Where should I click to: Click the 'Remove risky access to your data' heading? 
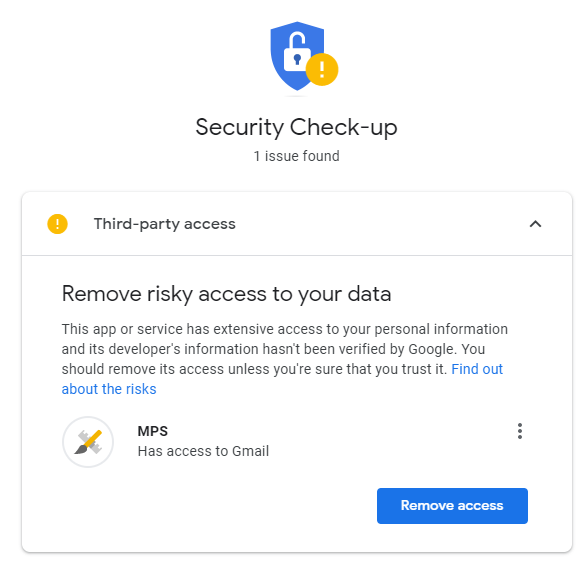[x=226, y=294]
